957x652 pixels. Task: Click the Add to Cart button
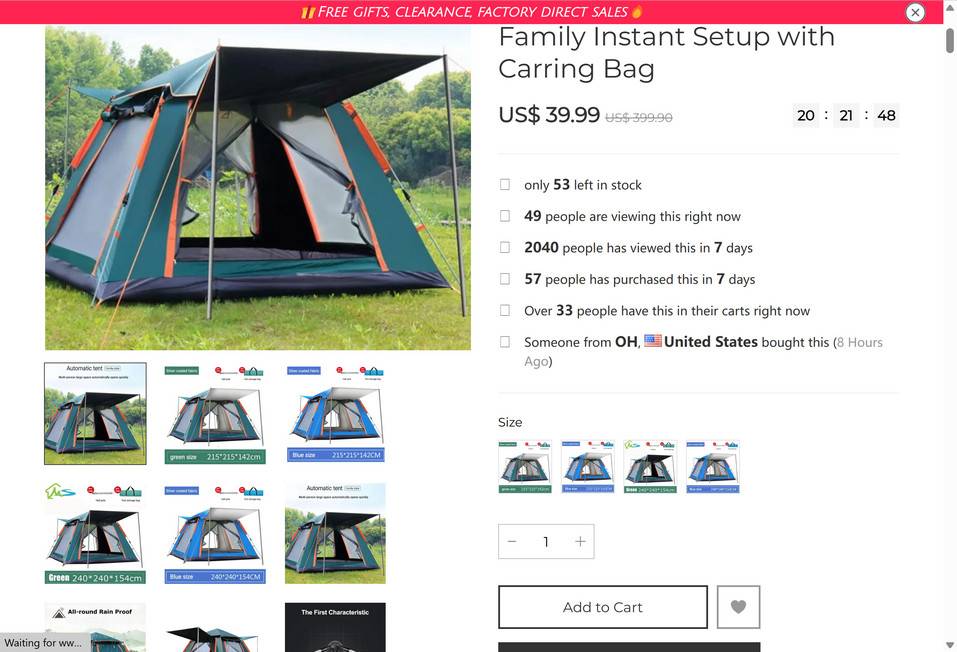(x=603, y=607)
